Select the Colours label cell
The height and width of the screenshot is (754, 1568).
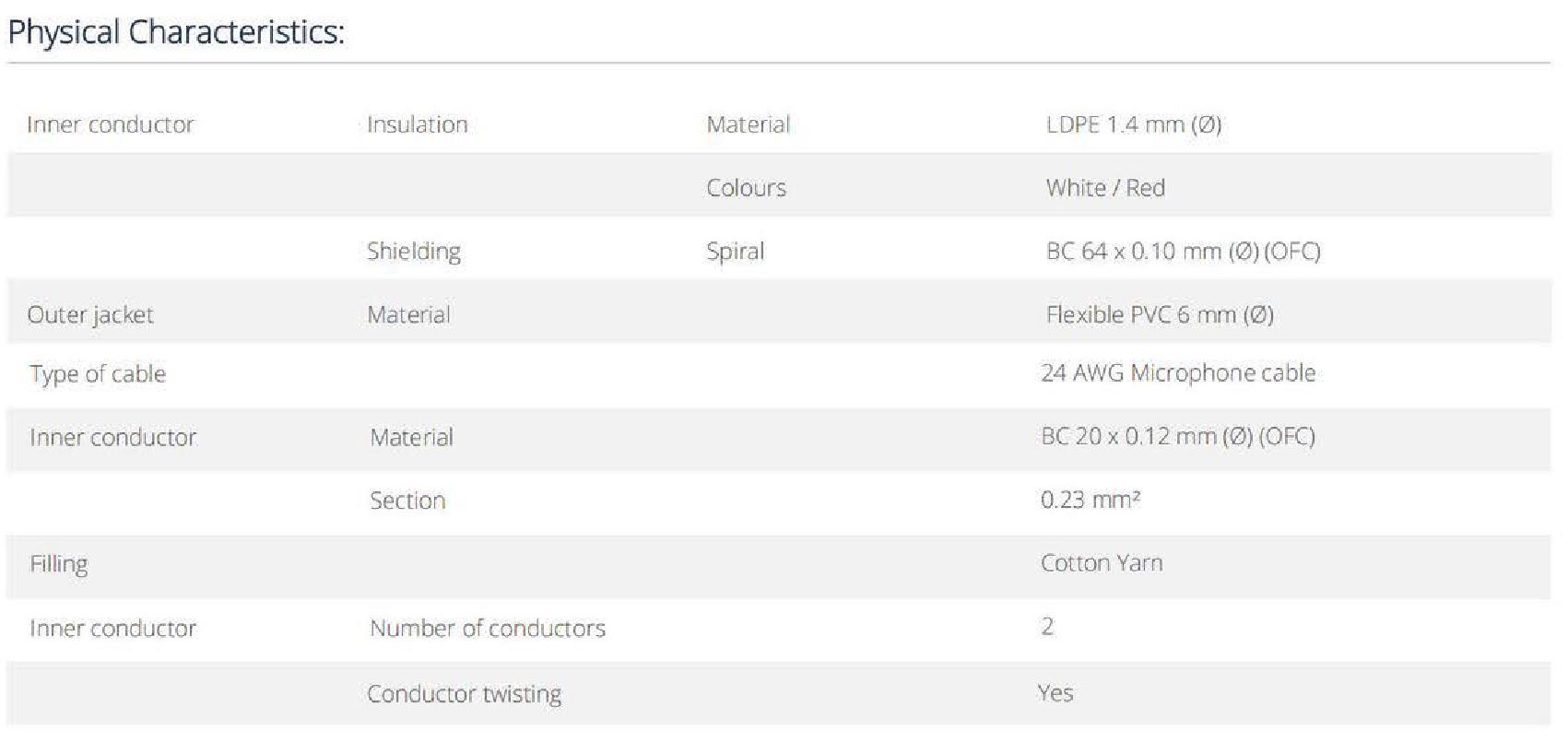coord(746,188)
